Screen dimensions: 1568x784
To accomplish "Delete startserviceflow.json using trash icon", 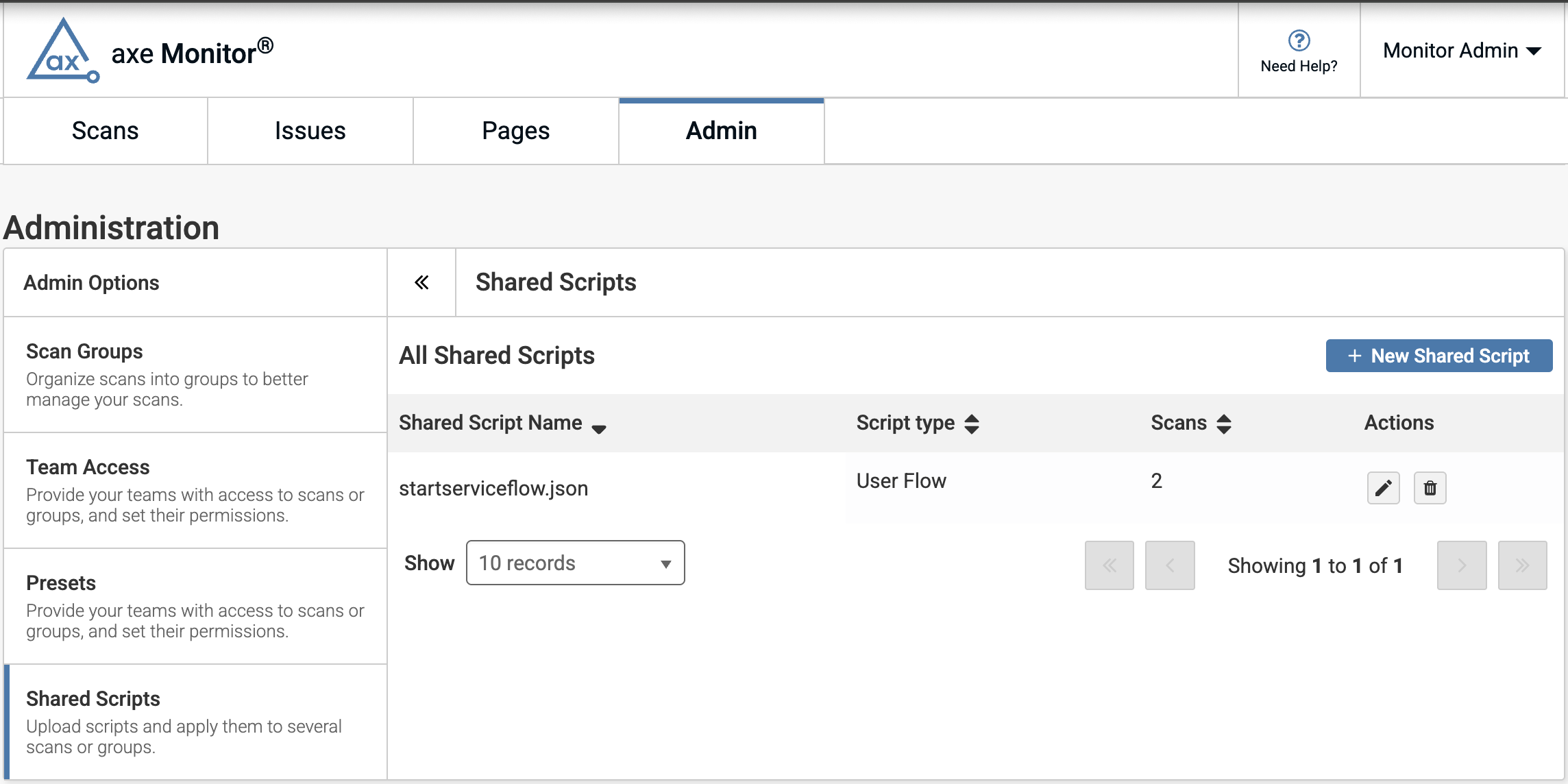I will tap(1430, 488).
